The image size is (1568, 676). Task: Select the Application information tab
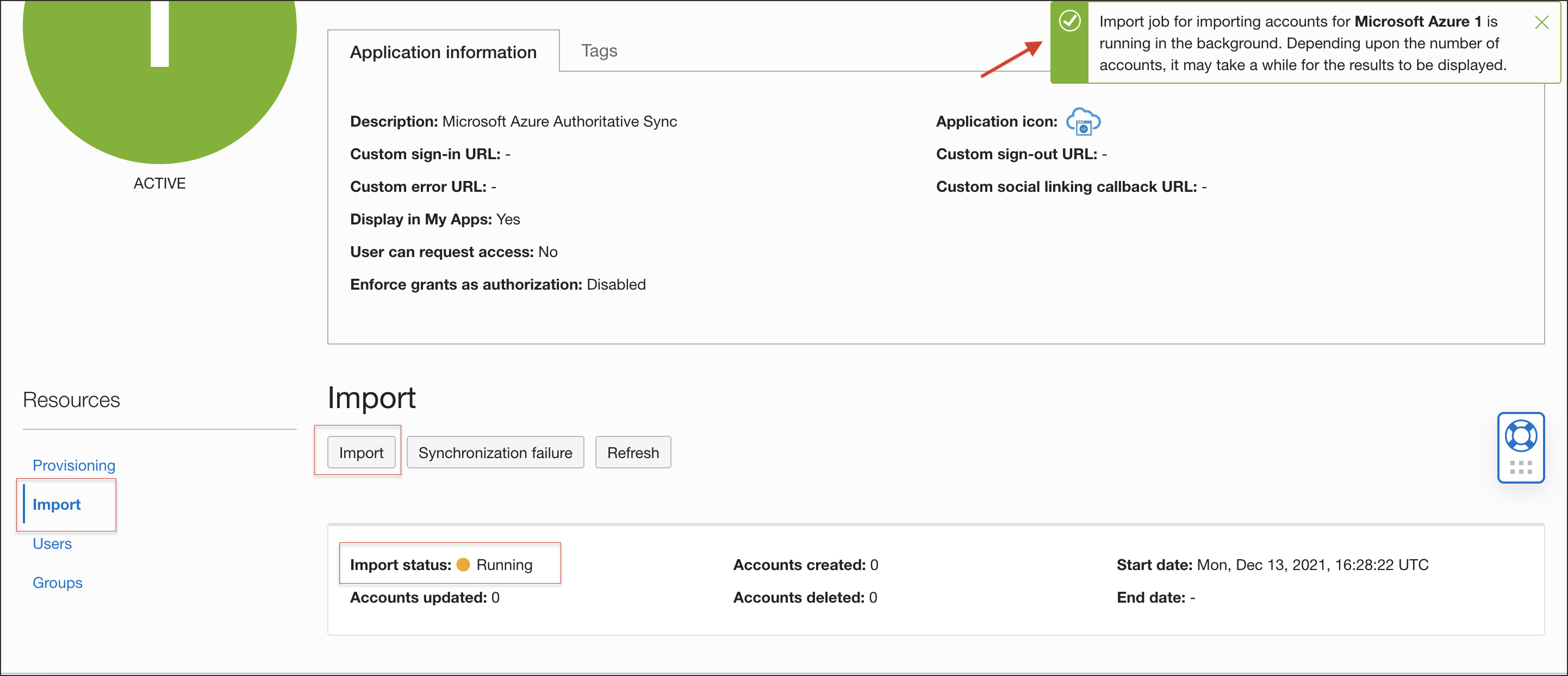[x=443, y=52]
